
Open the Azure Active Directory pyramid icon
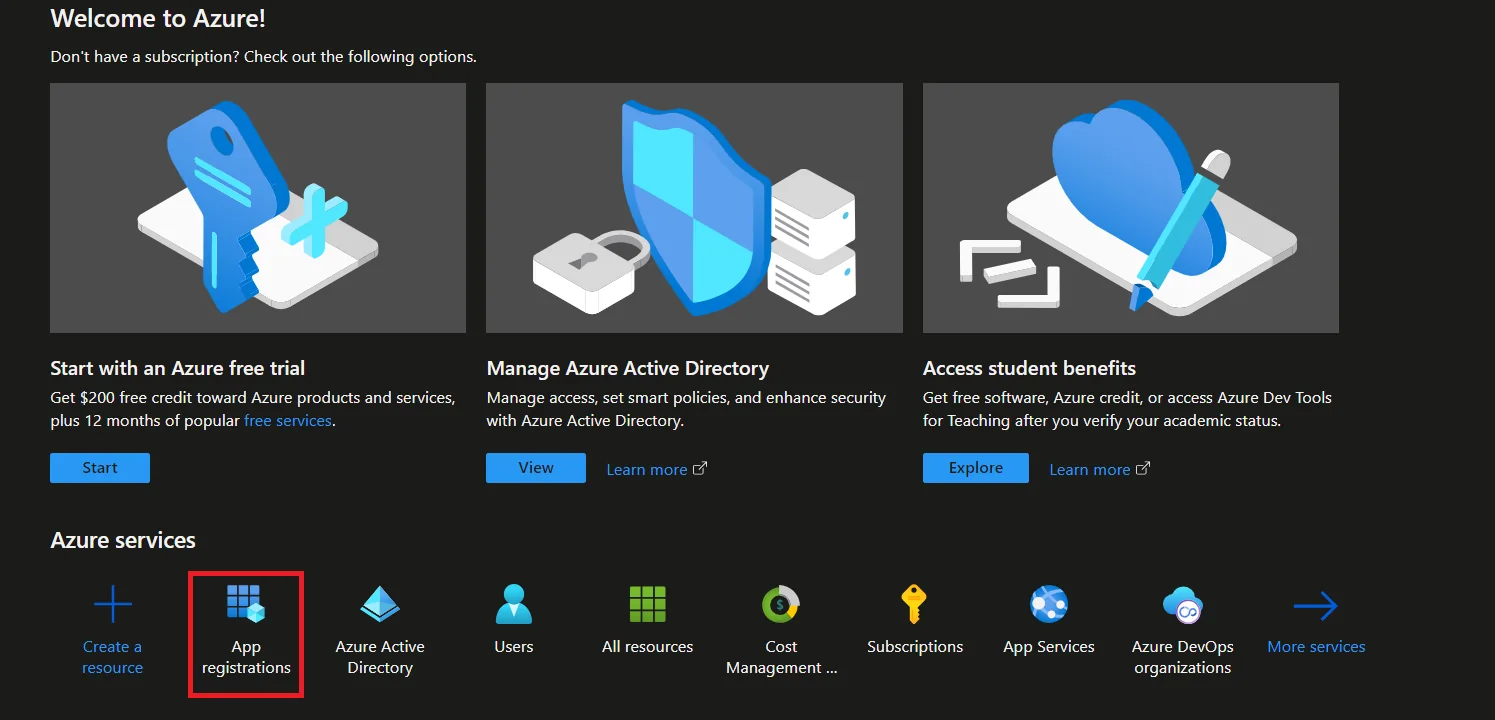380,605
